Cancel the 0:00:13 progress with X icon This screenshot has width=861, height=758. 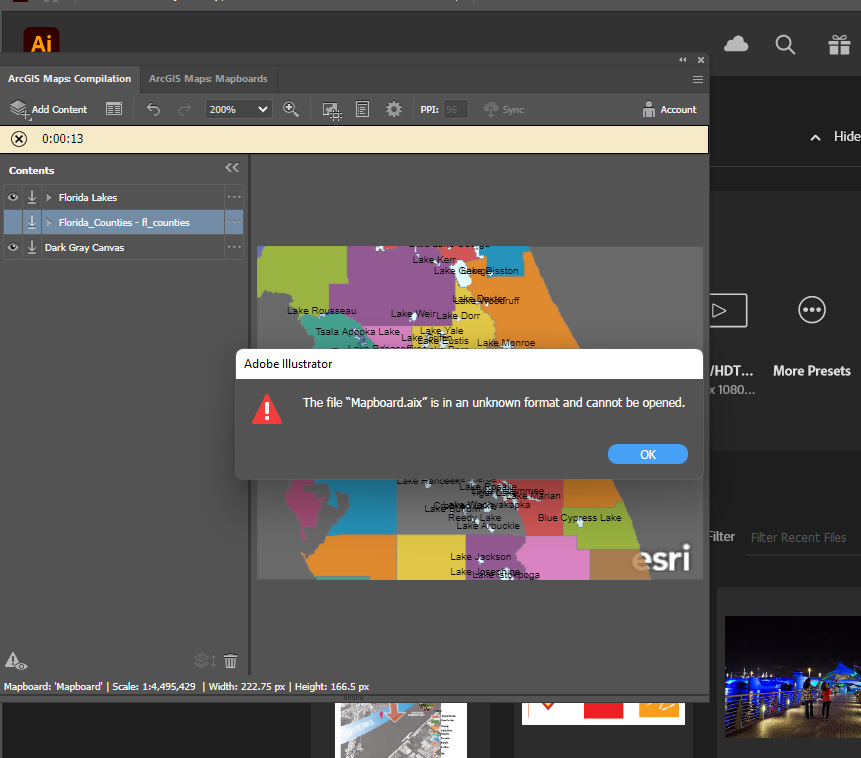tap(19, 139)
